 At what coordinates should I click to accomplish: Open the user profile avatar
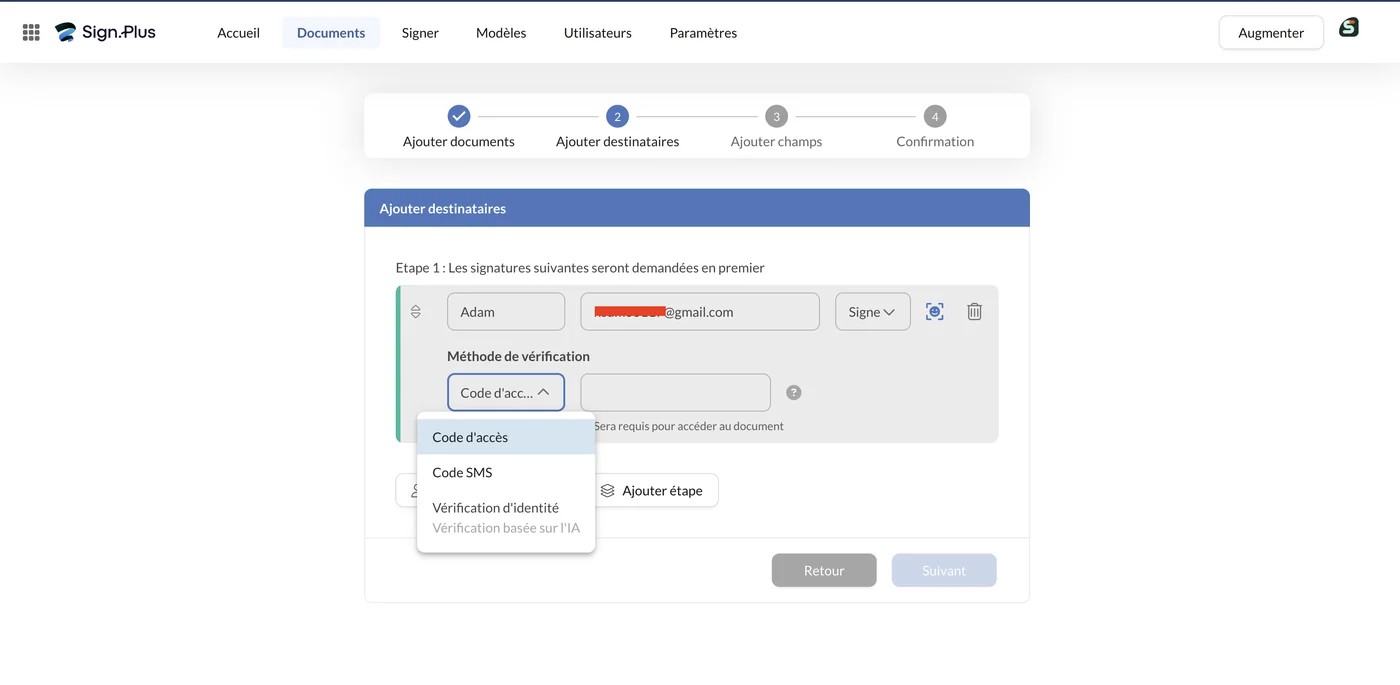point(1349,28)
